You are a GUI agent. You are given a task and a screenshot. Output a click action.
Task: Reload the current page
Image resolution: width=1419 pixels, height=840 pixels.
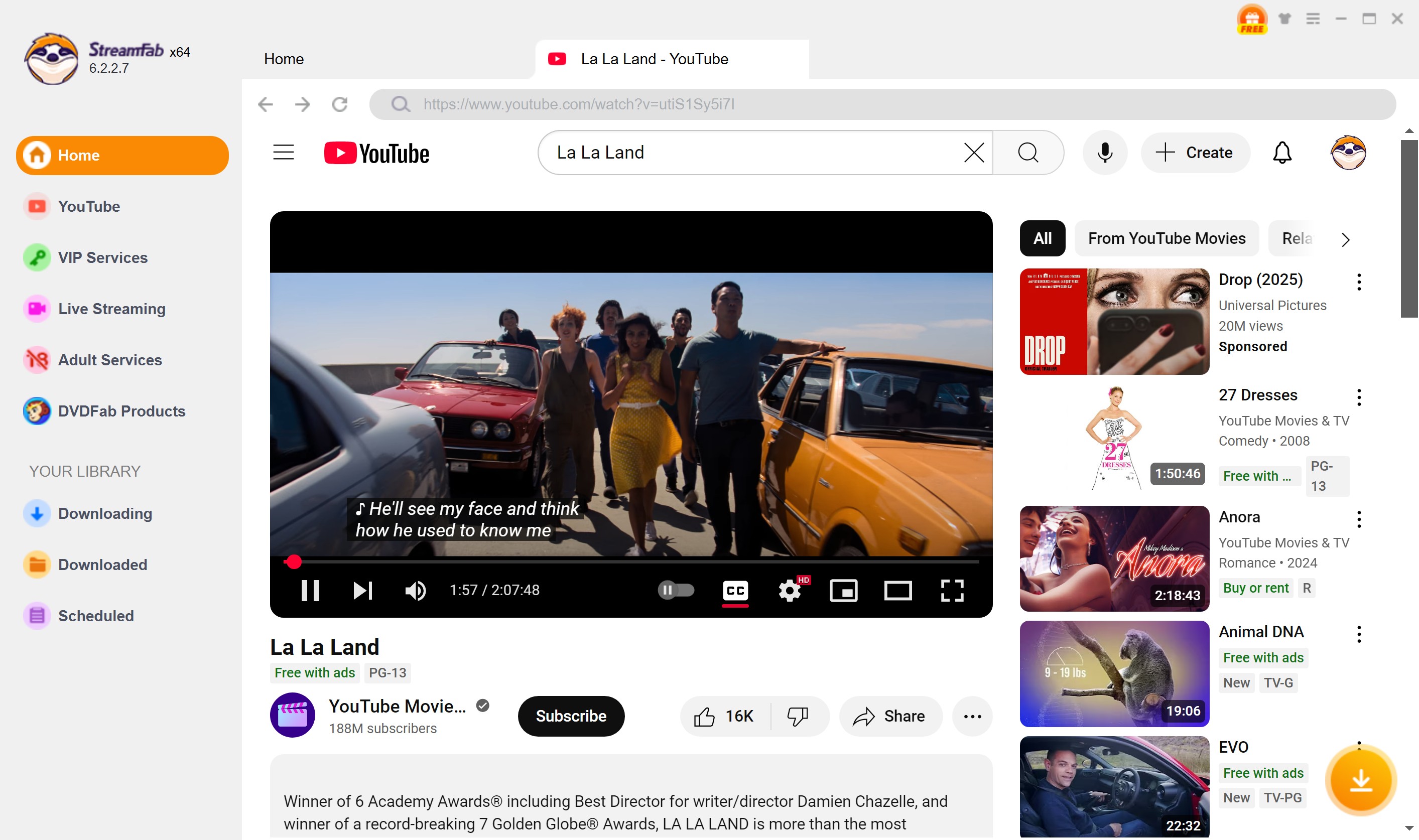tap(340, 104)
